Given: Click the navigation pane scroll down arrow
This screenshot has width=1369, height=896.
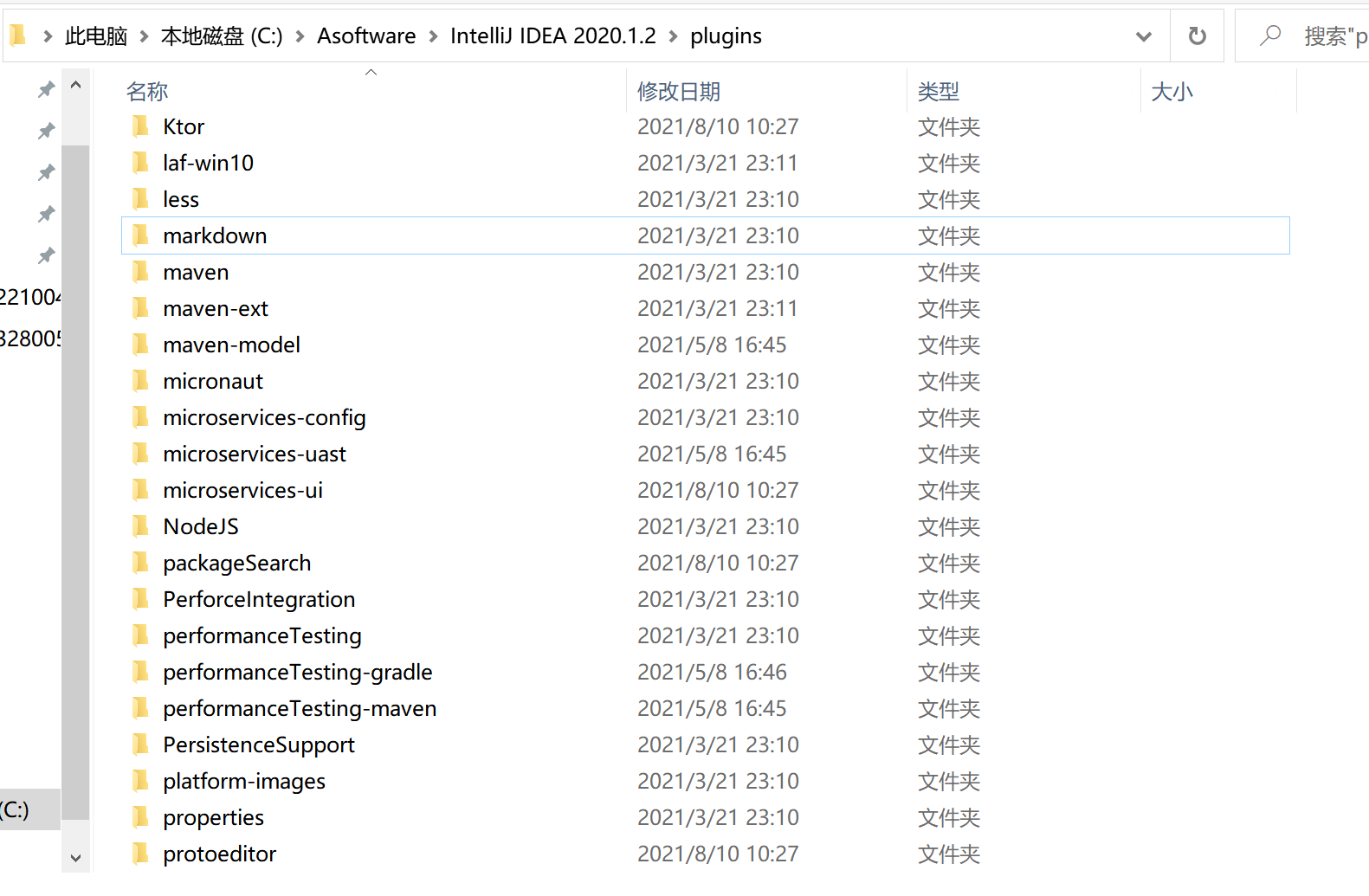Looking at the screenshot, I should click(x=75, y=858).
